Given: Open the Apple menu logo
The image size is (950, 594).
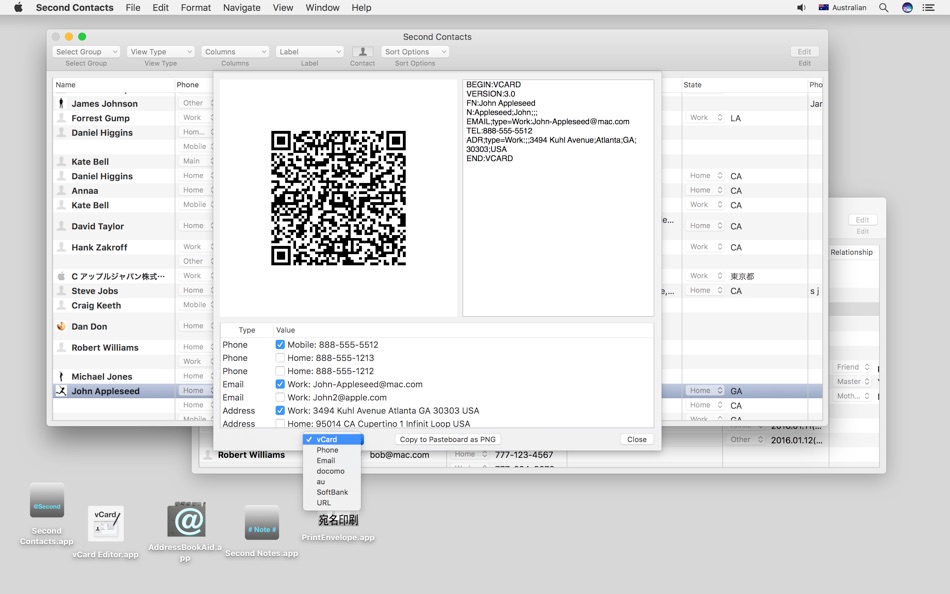Looking at the screenshot, I should [x=18, y=8].
